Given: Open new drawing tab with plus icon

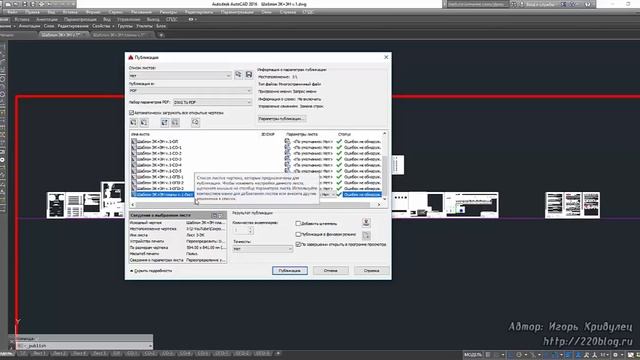Looking at the screenshot, I should tap(161, 35).
